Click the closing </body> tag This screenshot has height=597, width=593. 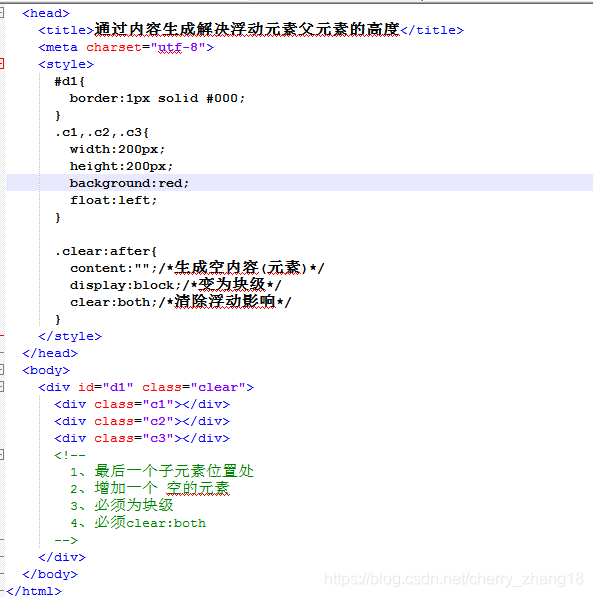[x=50, y=574]
